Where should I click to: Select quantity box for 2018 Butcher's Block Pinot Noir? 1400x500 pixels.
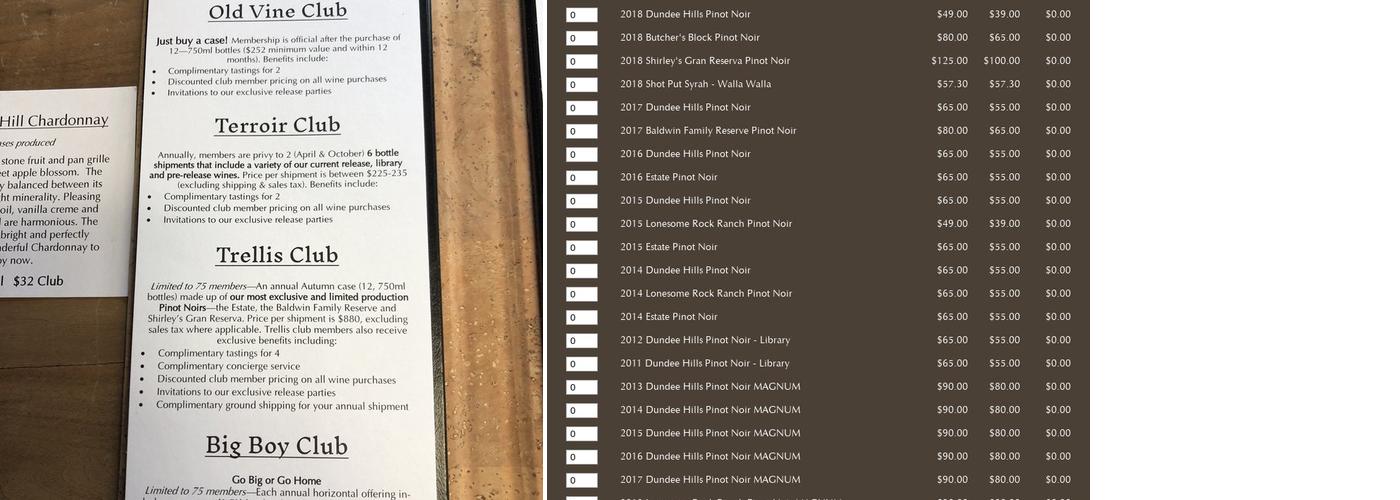pyautogui.click(x=581, y=38)
